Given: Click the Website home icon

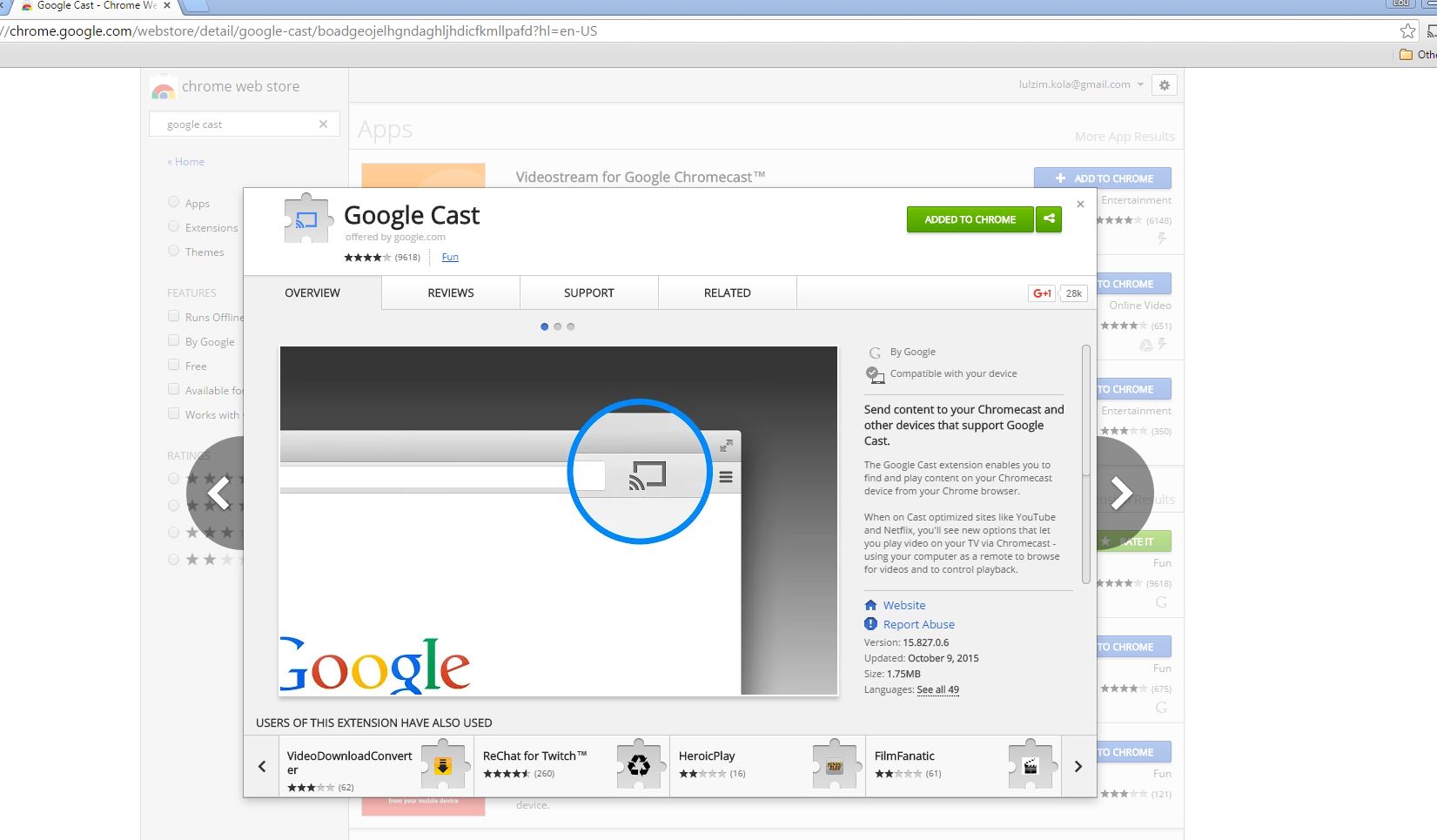Looking at the screenshot, I should 870,605.
